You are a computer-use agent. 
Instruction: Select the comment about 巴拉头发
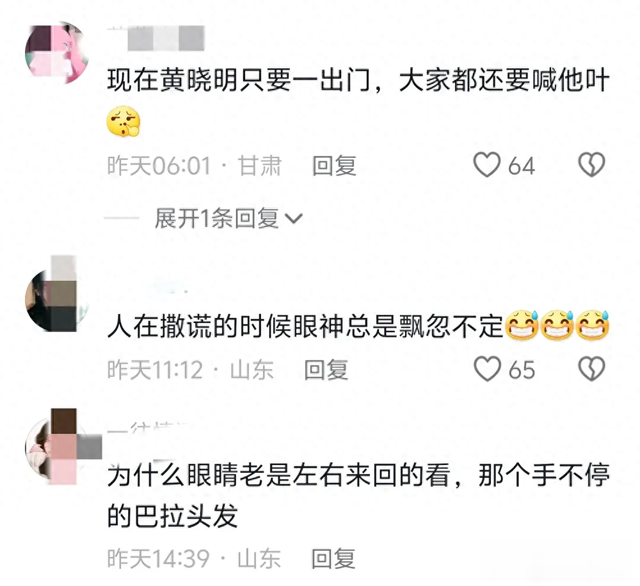[x=358, y=495]
